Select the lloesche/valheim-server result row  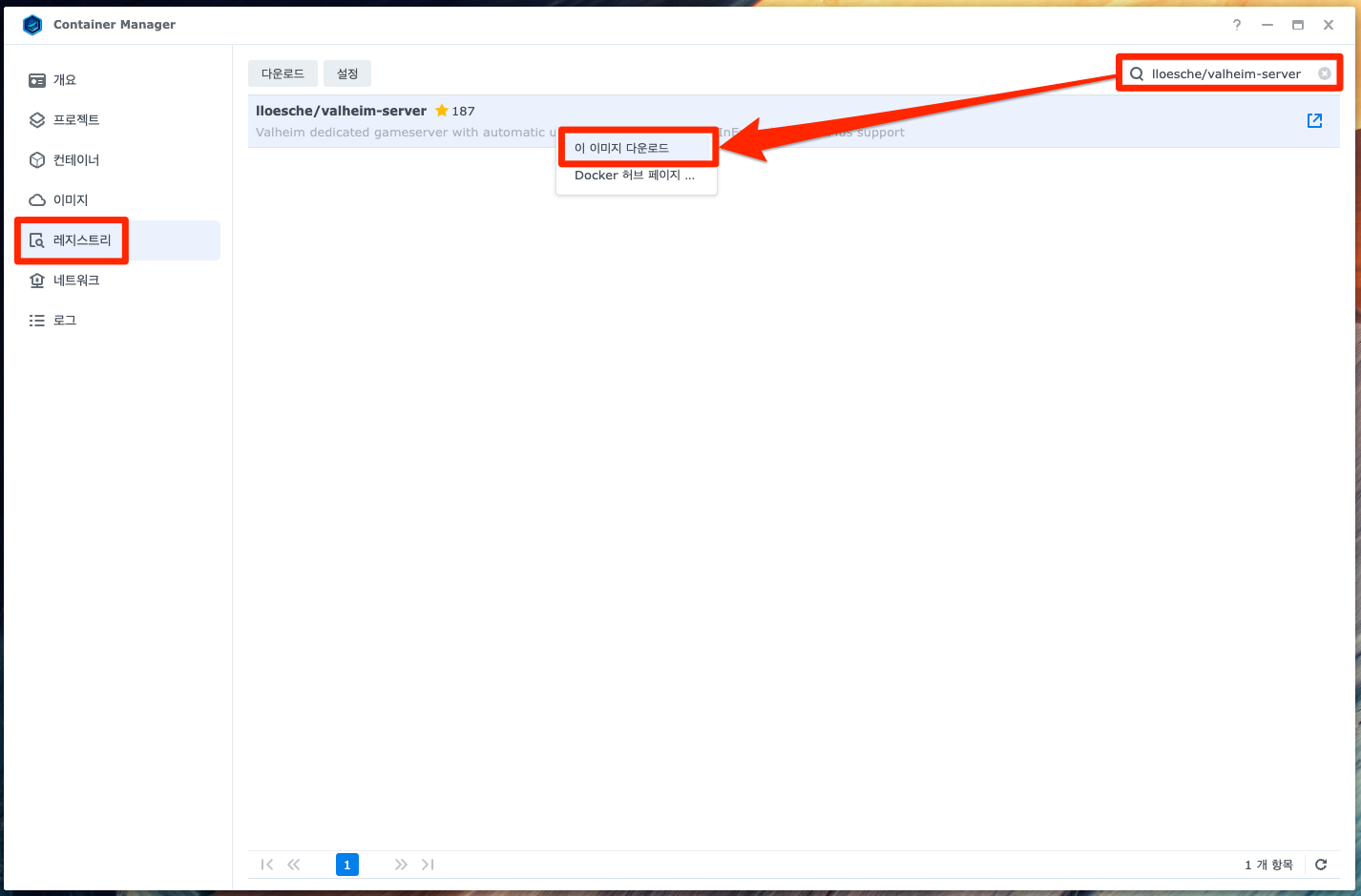click(794, 121)
